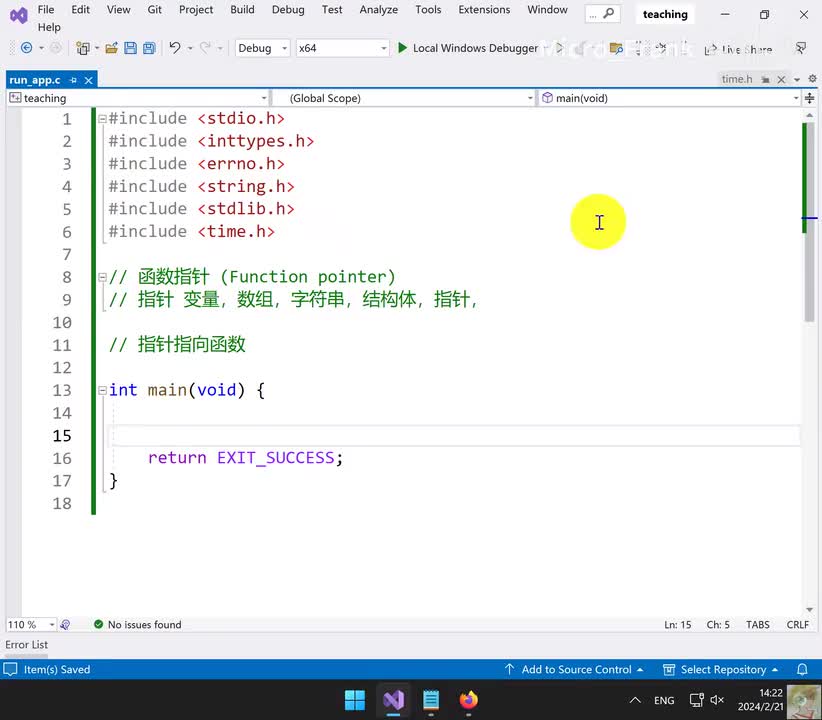
Task: Open the Firefox taskbar icon
Action: [x=469, y=700]
